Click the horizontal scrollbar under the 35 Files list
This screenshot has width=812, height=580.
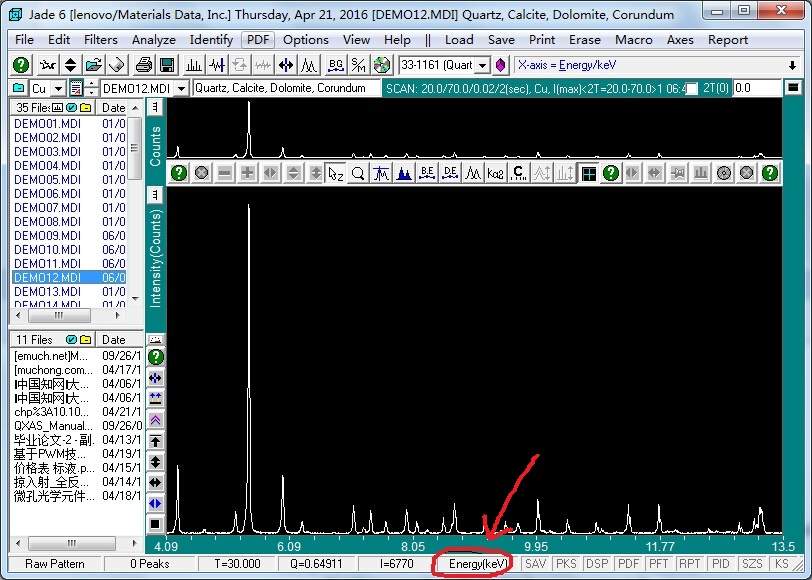pos(68,315)
